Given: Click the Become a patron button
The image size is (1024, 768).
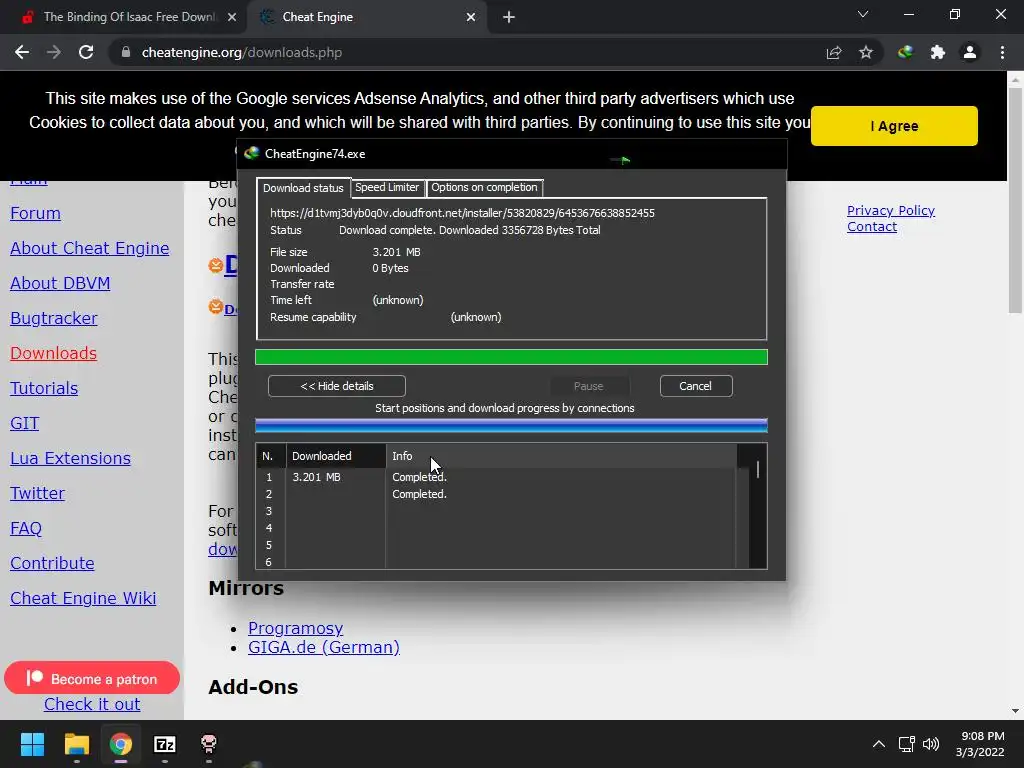Looking at the screenshot, I should (92, 678).
